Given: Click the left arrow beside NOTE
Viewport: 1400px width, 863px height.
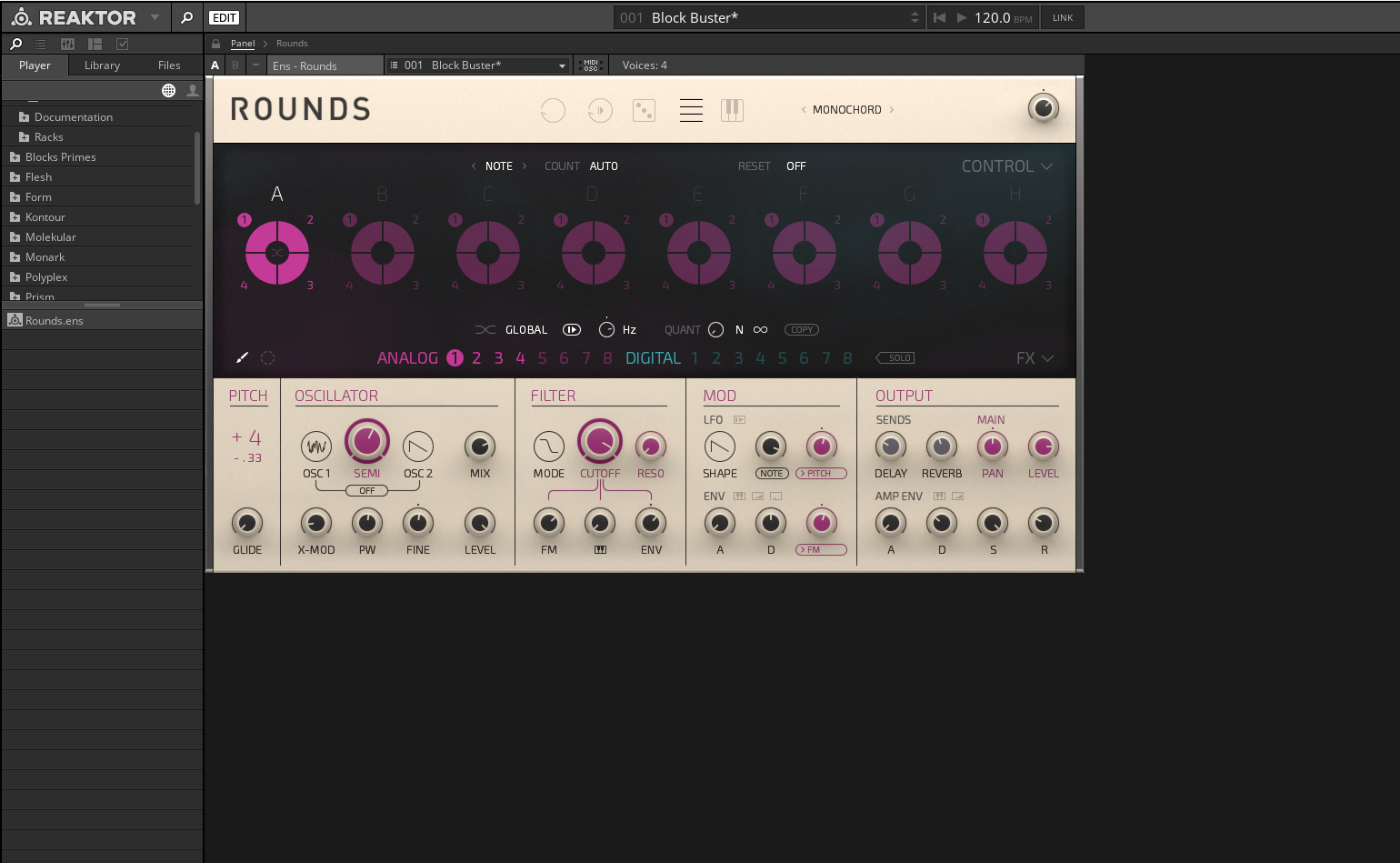Looking at the screenshot, I should tap(474, 166).
